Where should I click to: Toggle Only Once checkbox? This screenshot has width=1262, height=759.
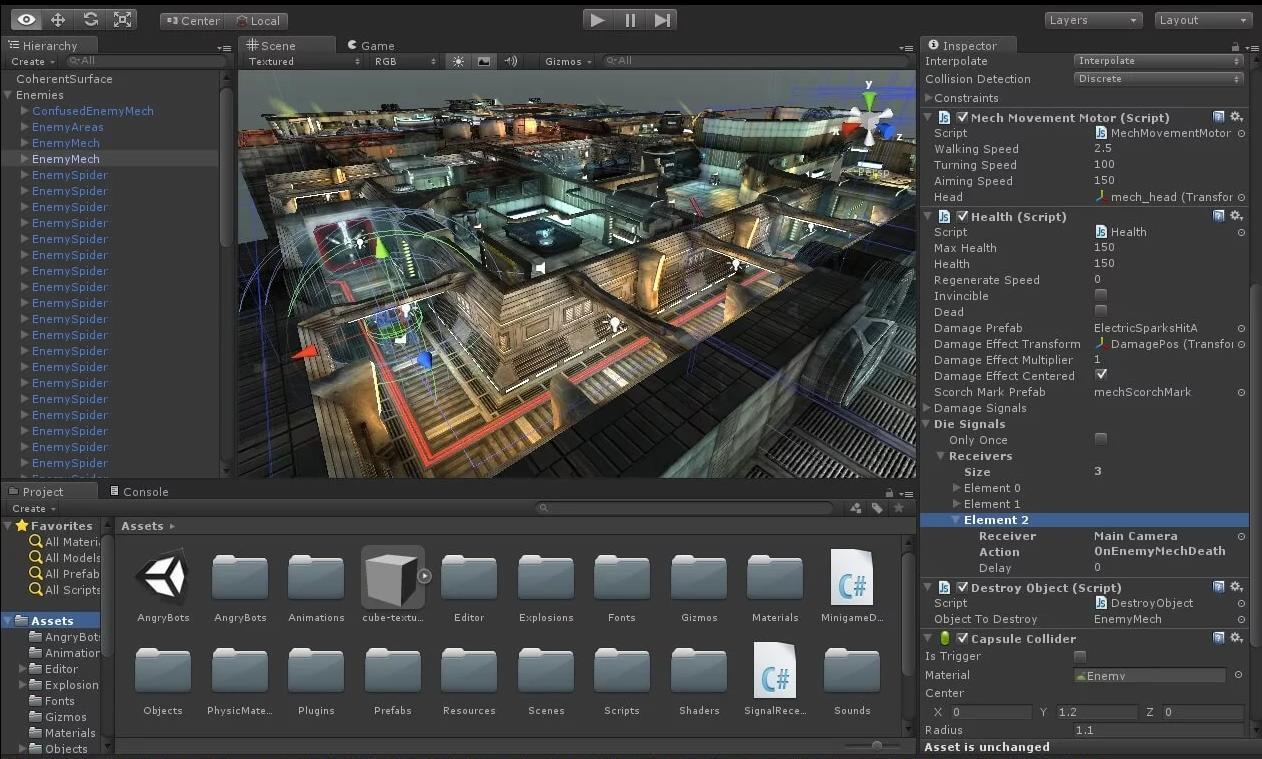[1101, 439]
